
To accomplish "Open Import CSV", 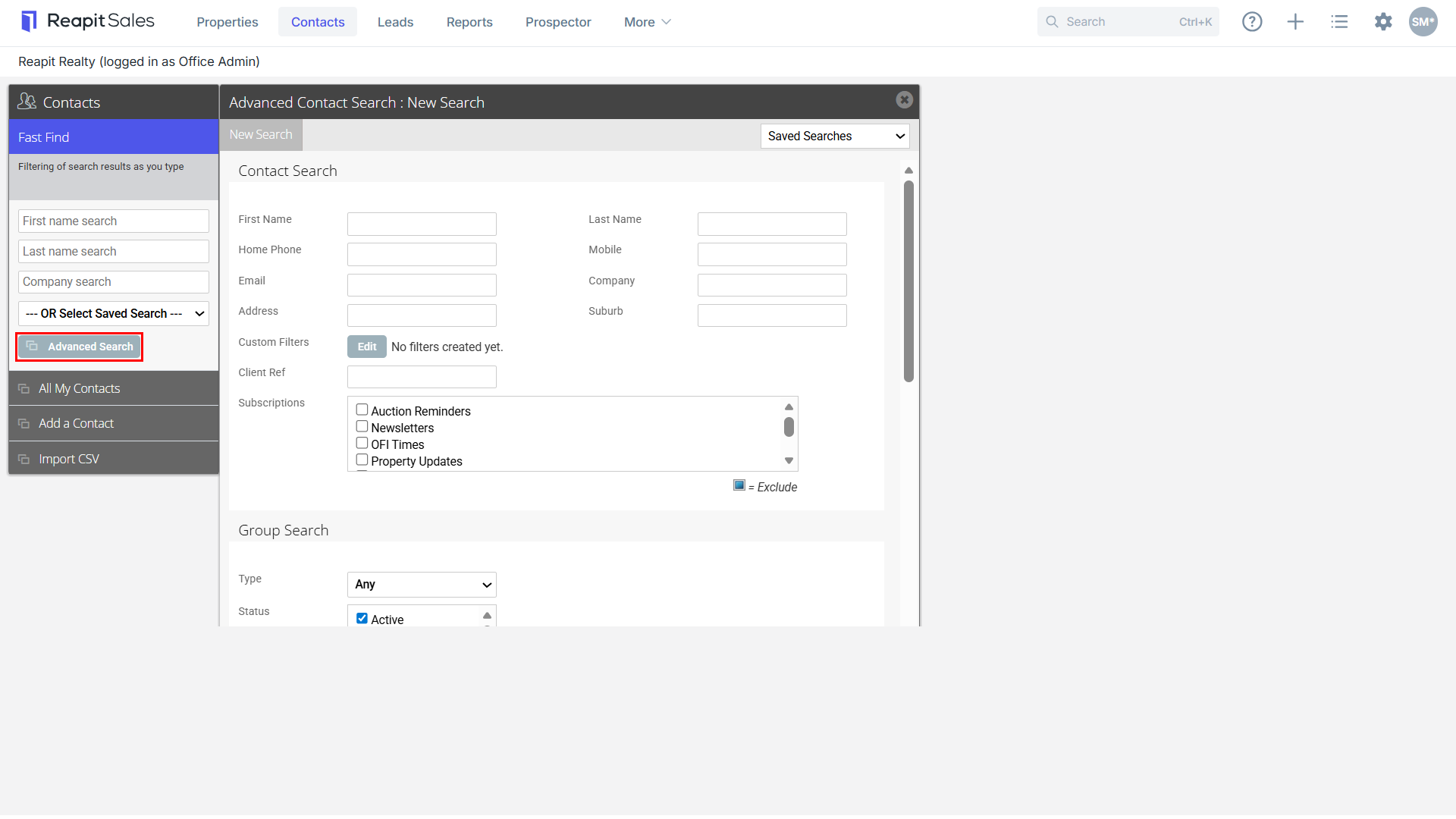I will 114,459.
